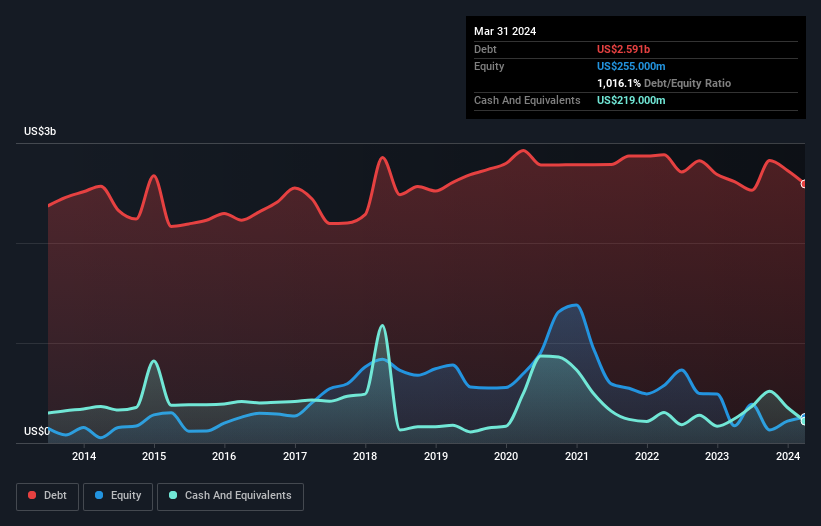Image resolution: width=821 pixels, height=526 pixels.
Task: Click the Mar 31 2024 tooltip date
Action: pyautogui.click(x=505, y=31)
